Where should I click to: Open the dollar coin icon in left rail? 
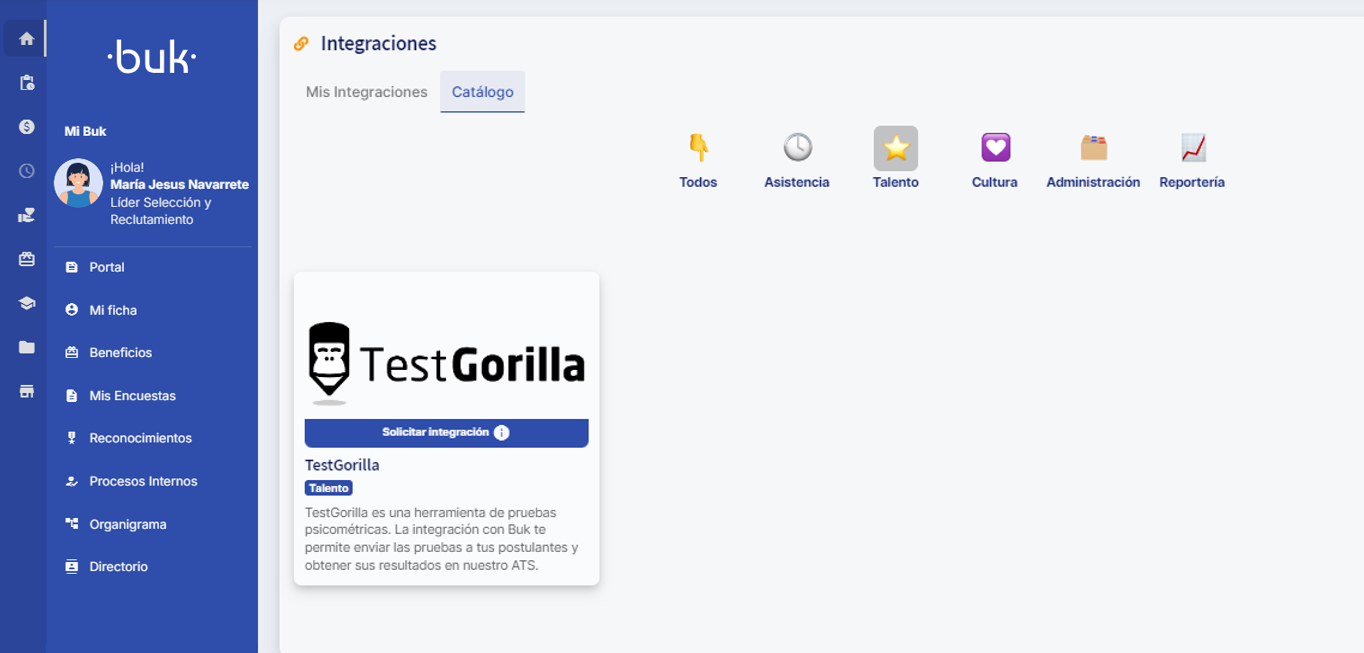(x=26, y=127)
